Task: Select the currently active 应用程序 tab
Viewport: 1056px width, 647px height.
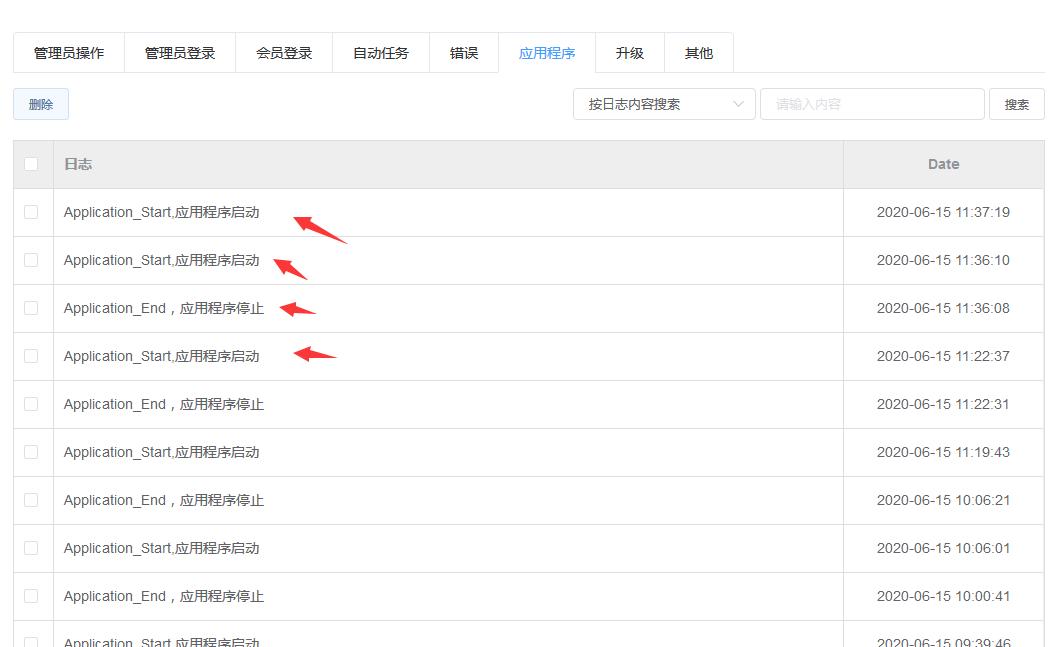Action: (548, 53)
